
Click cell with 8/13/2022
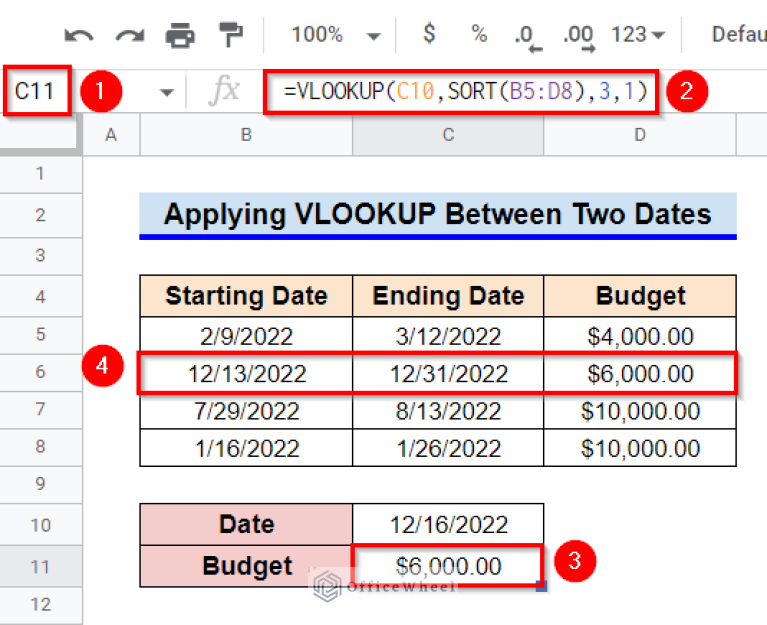point(448,411)
